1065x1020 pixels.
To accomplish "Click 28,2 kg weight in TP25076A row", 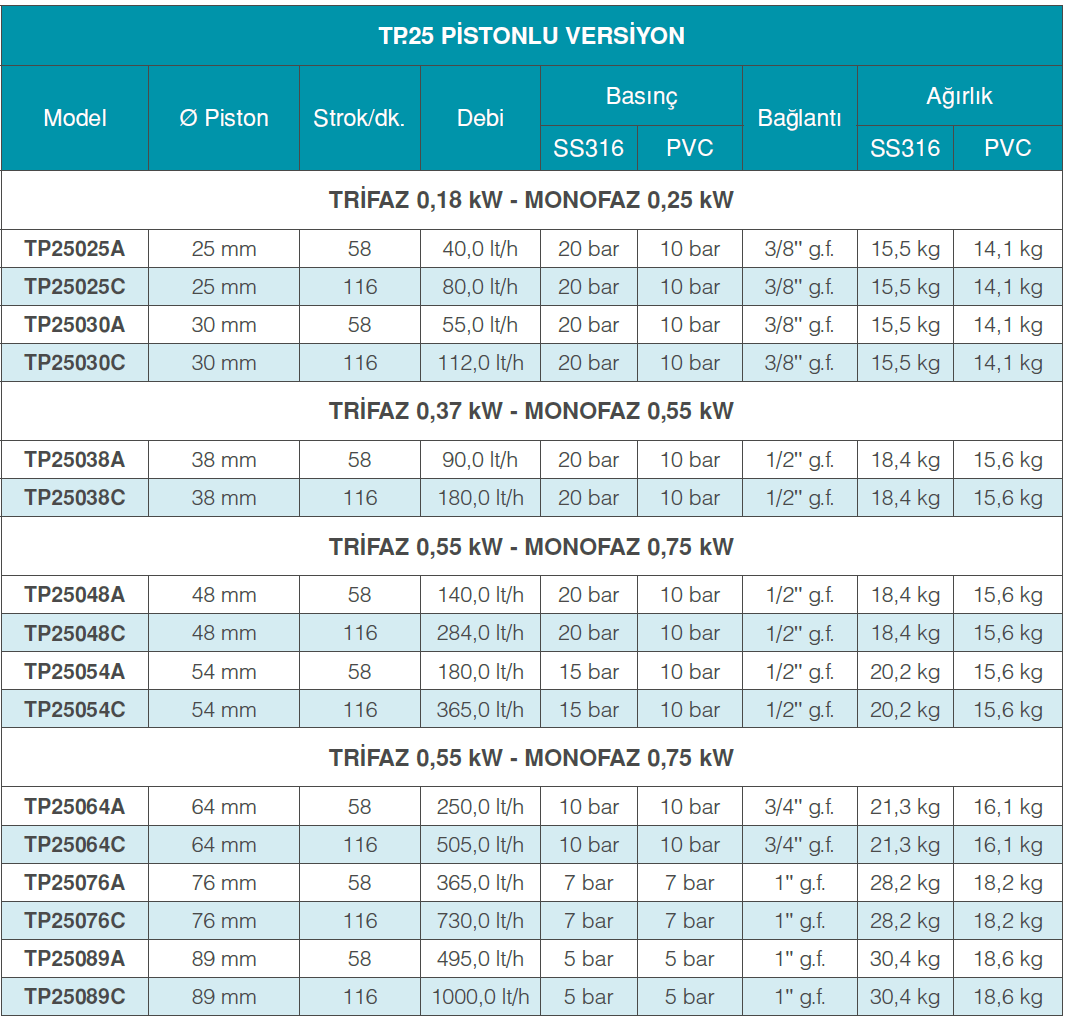I will [x=905, y=883].
